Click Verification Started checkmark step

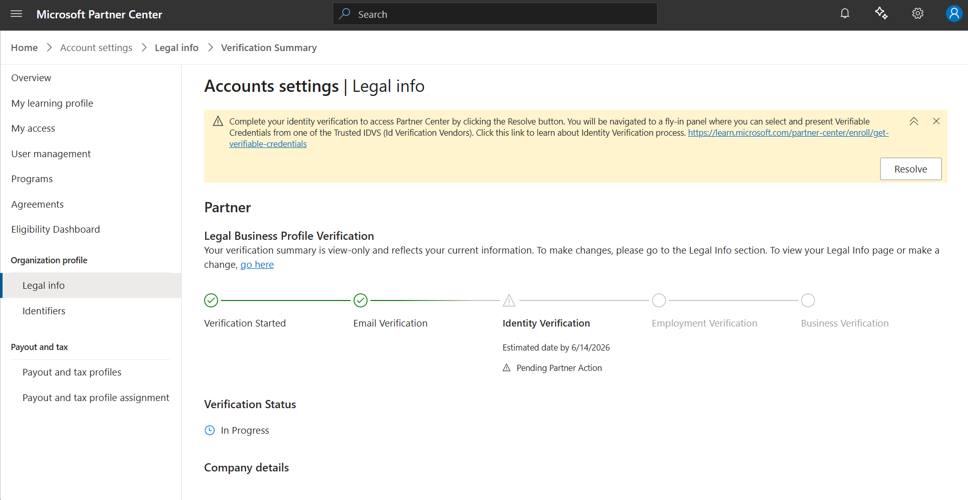coord(211,301)
